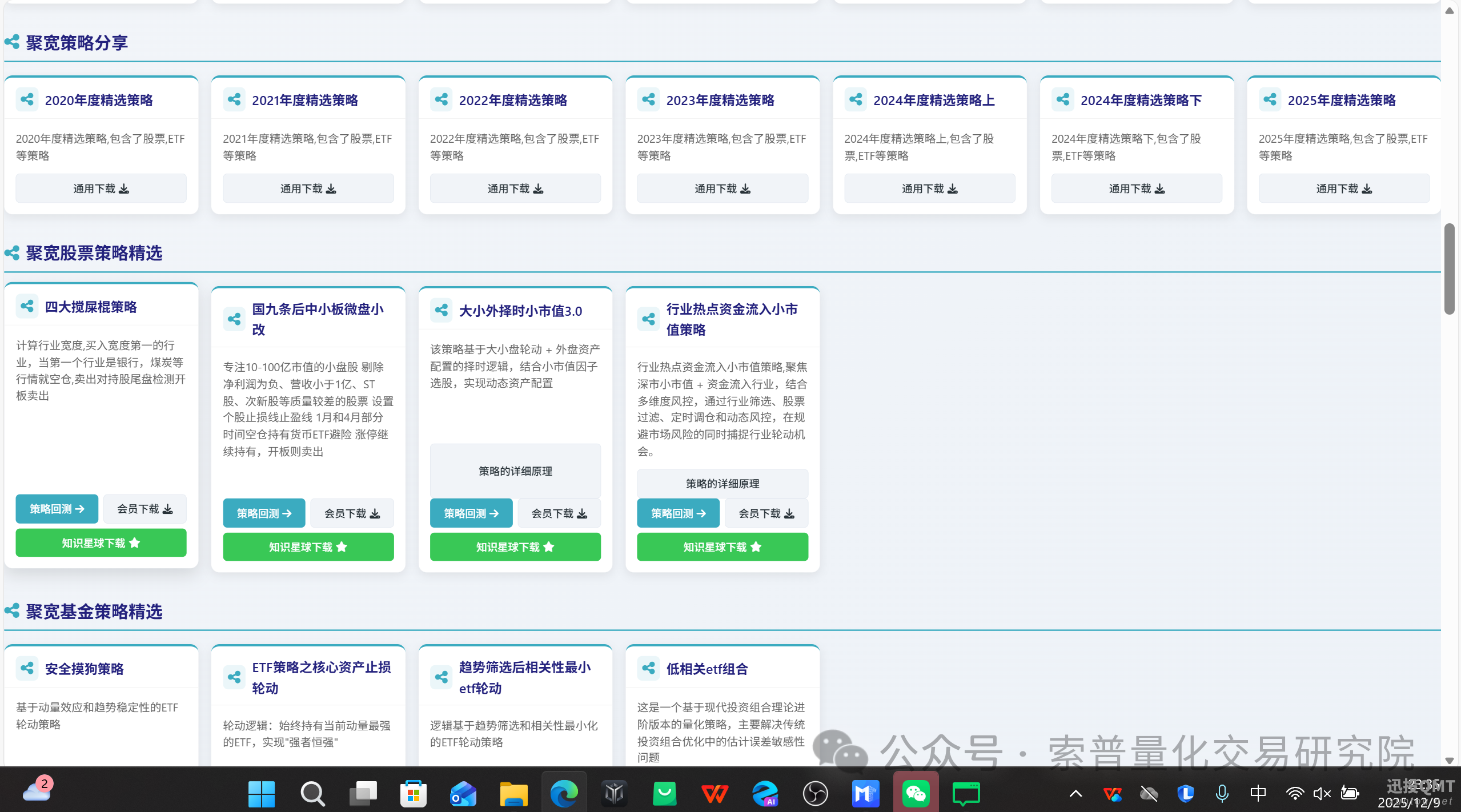The image size is (1461, 812).
Task: Expand hidden system tray icons chevron
Action: [1075, 793]
